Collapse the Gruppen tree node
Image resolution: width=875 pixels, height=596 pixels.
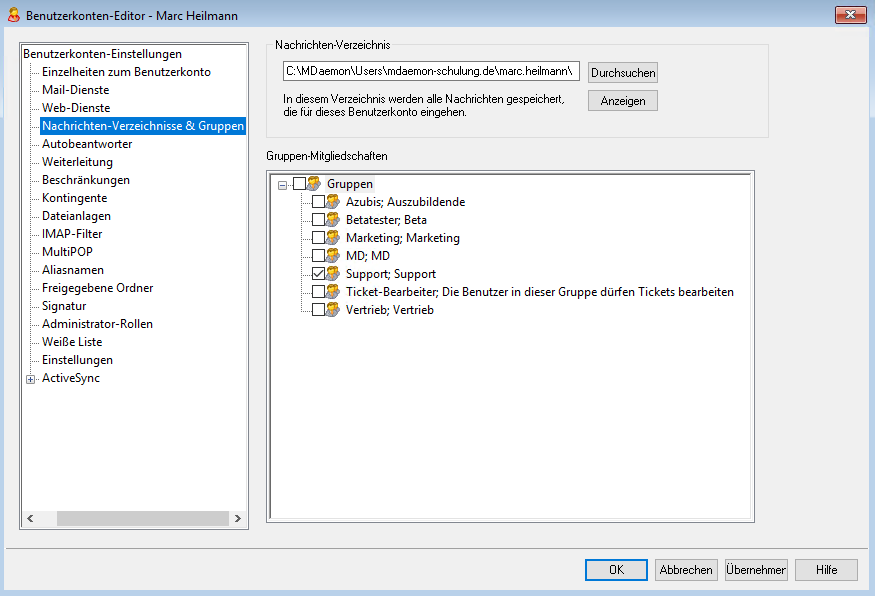point(283,184)
